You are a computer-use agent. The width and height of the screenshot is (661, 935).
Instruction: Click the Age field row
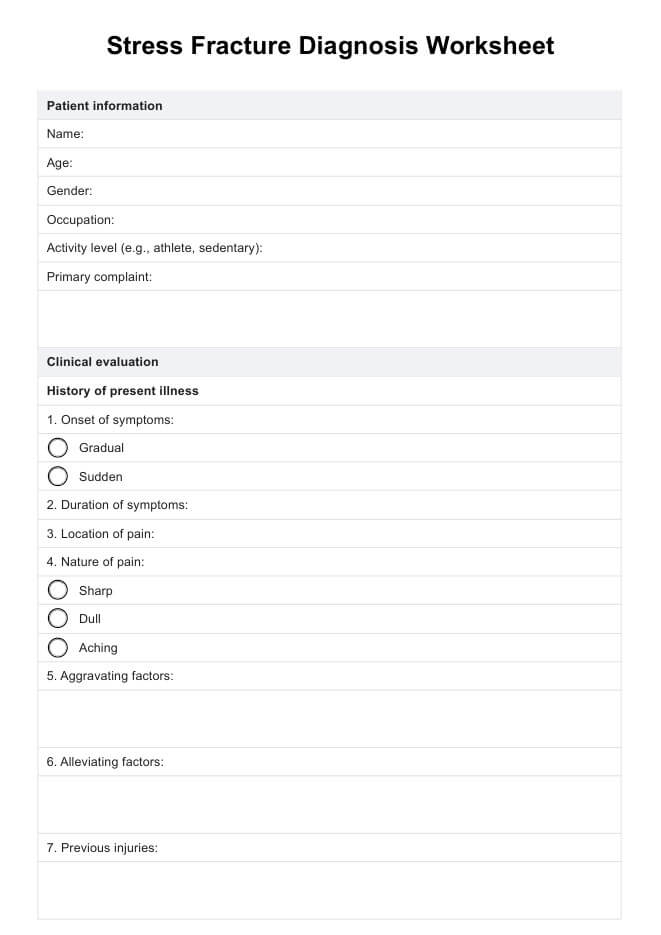330,163
